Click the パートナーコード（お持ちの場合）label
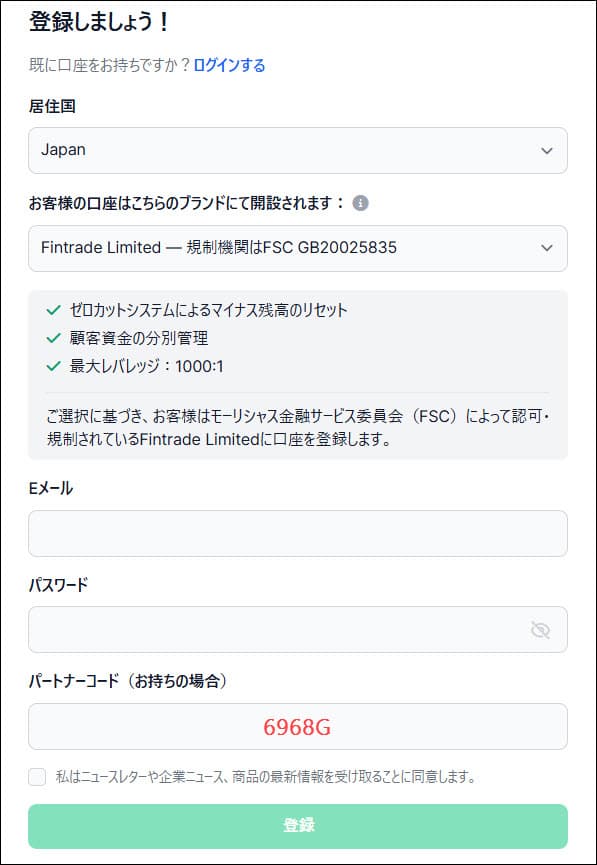Image resolution: width=597 pixels, height=865 pixels. point(128,681)
